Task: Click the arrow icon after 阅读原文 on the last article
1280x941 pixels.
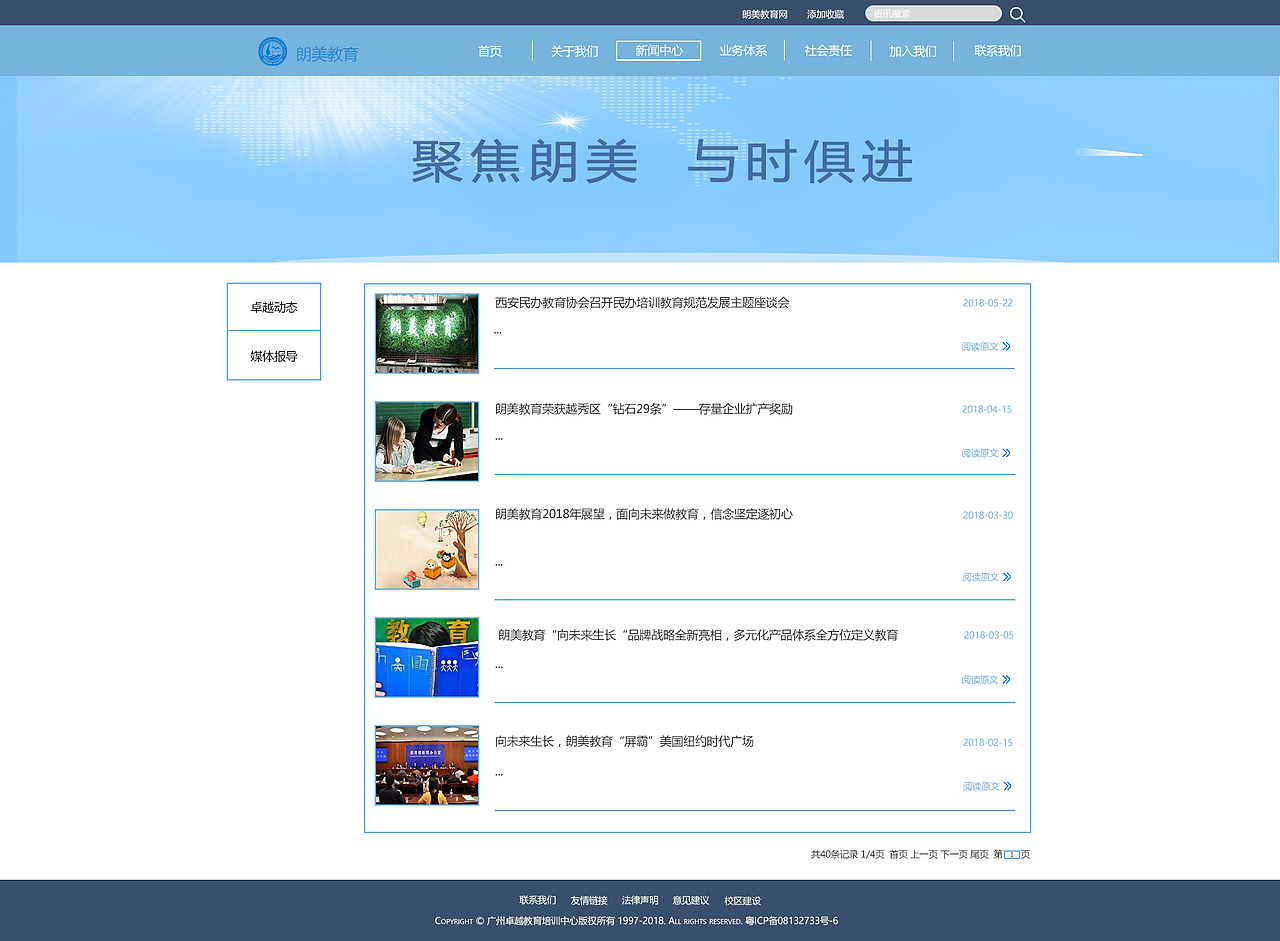Action: point(1008,786)
